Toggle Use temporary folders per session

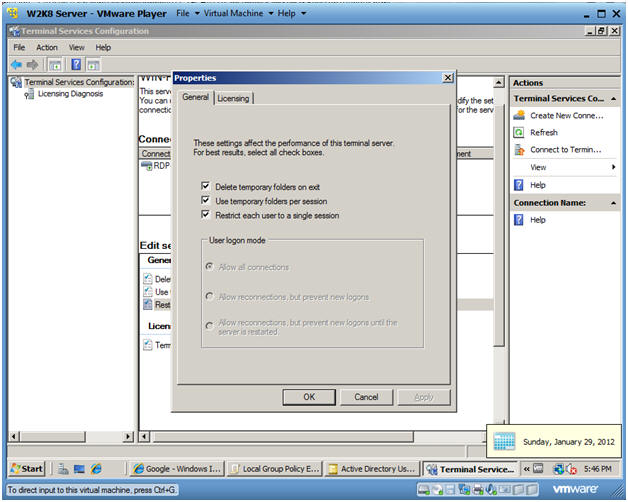click(205, 200)
